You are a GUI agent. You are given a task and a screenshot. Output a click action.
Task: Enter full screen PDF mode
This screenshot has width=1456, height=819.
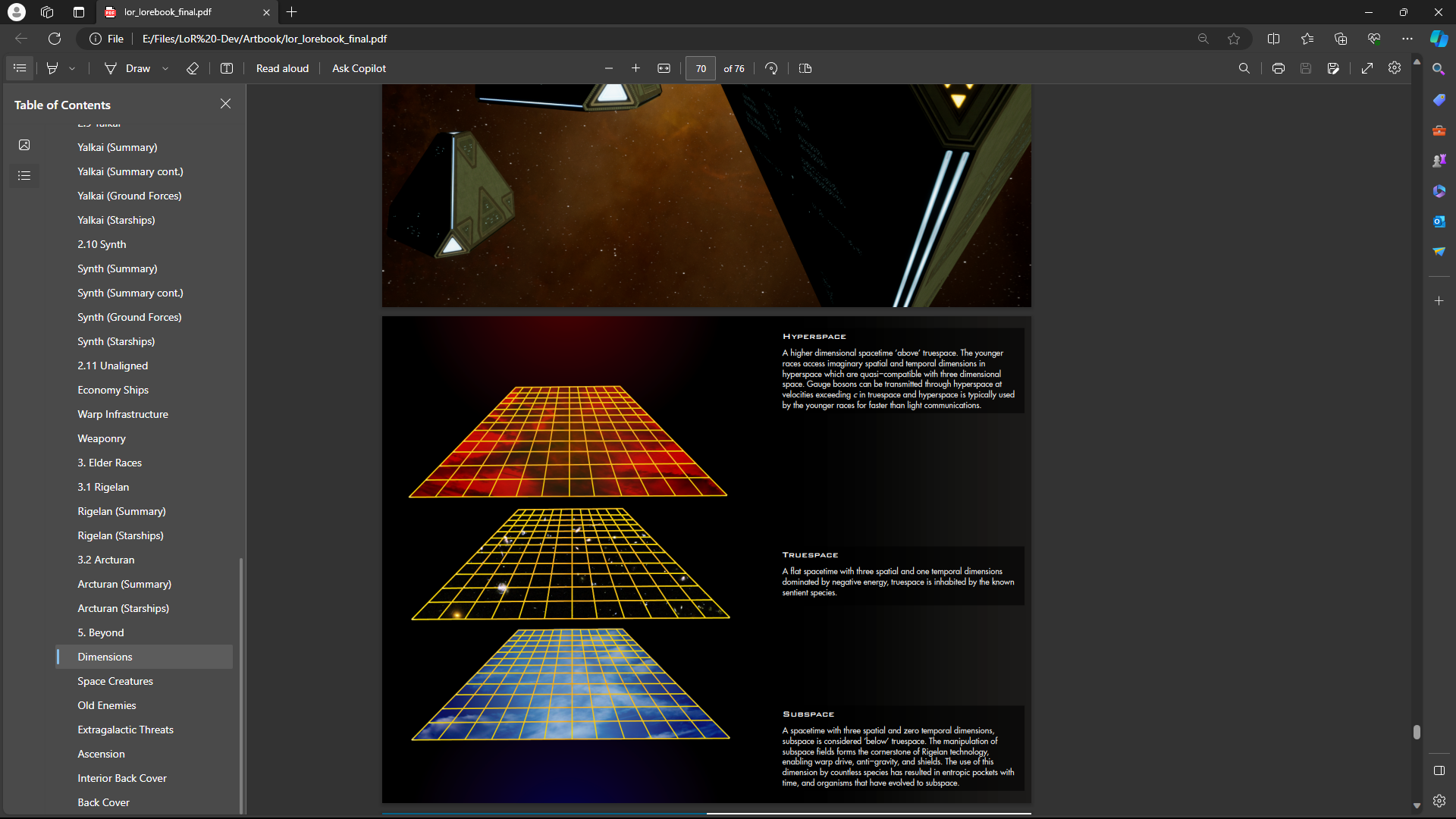1367,68
